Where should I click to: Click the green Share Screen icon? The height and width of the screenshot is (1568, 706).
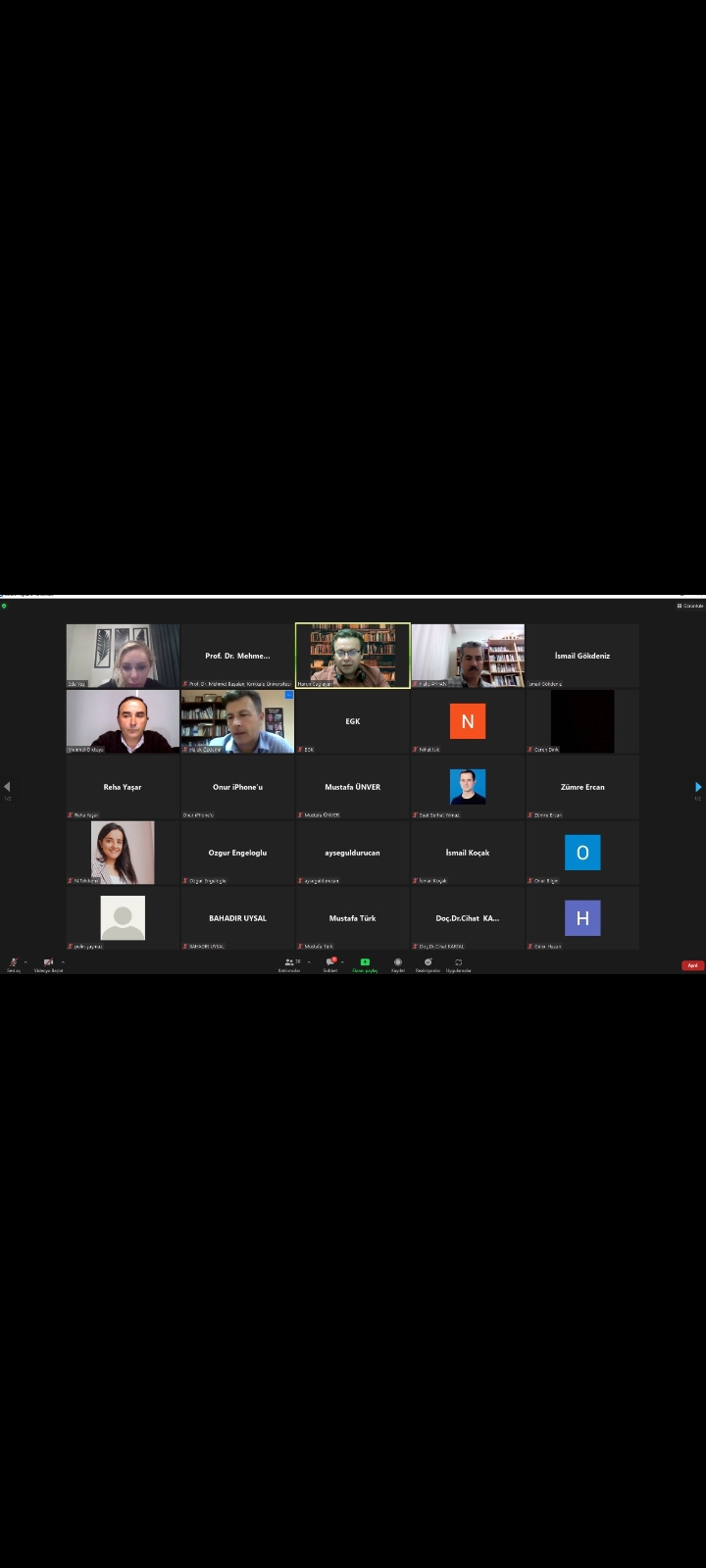365,962
